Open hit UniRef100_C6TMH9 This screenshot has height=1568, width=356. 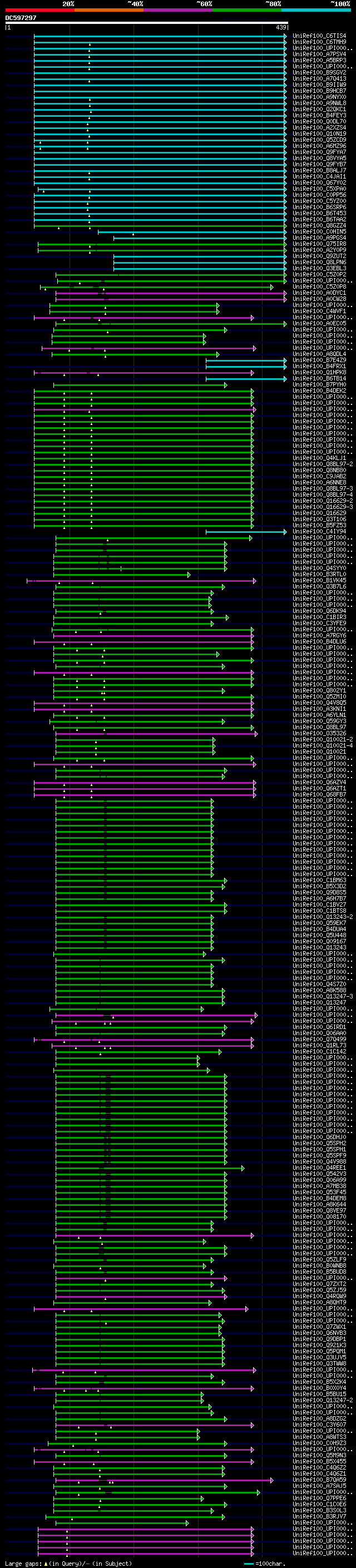click(319, 42)
